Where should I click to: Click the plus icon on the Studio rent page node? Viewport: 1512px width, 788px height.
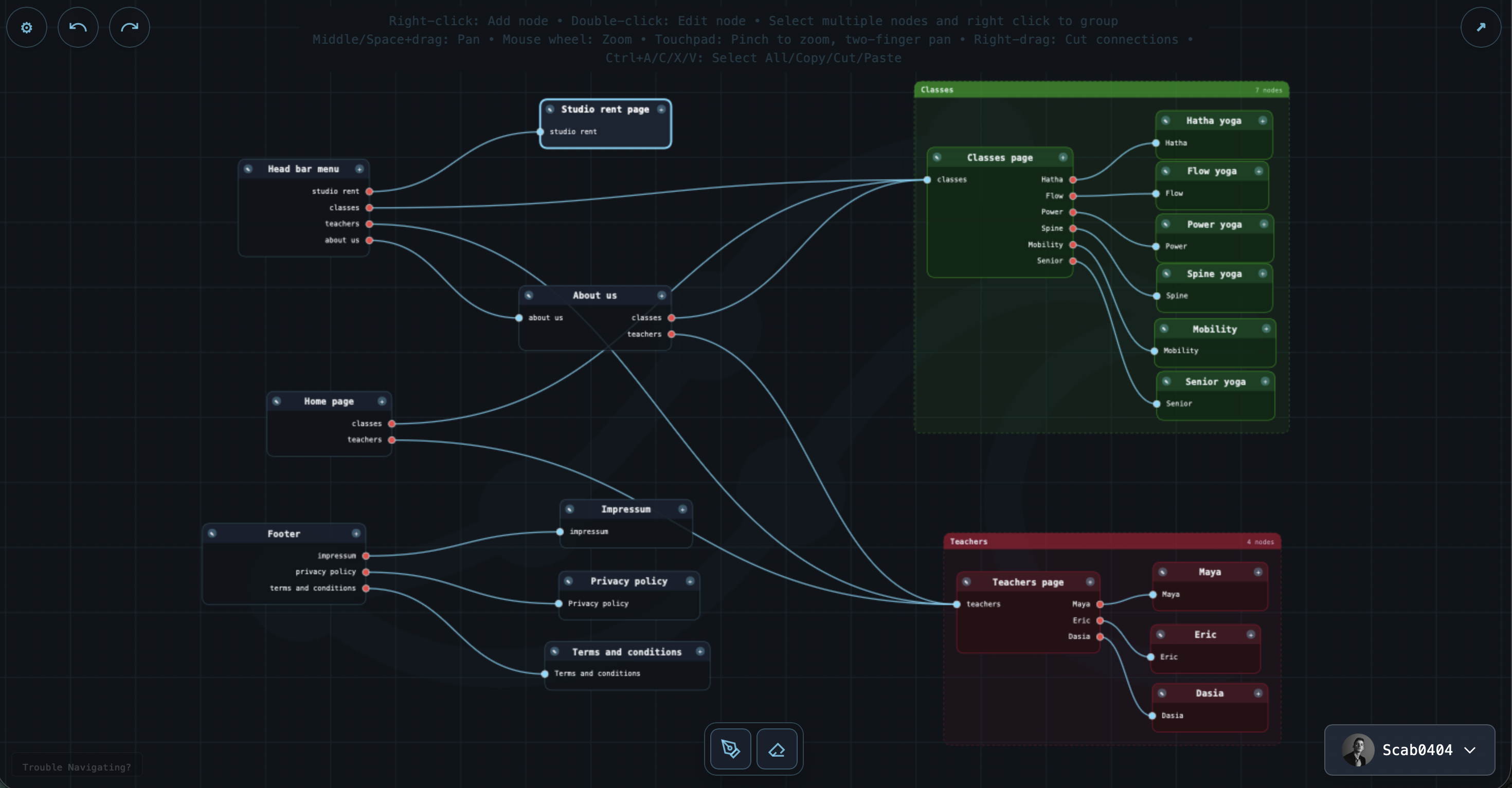click(x=661, y=109)
